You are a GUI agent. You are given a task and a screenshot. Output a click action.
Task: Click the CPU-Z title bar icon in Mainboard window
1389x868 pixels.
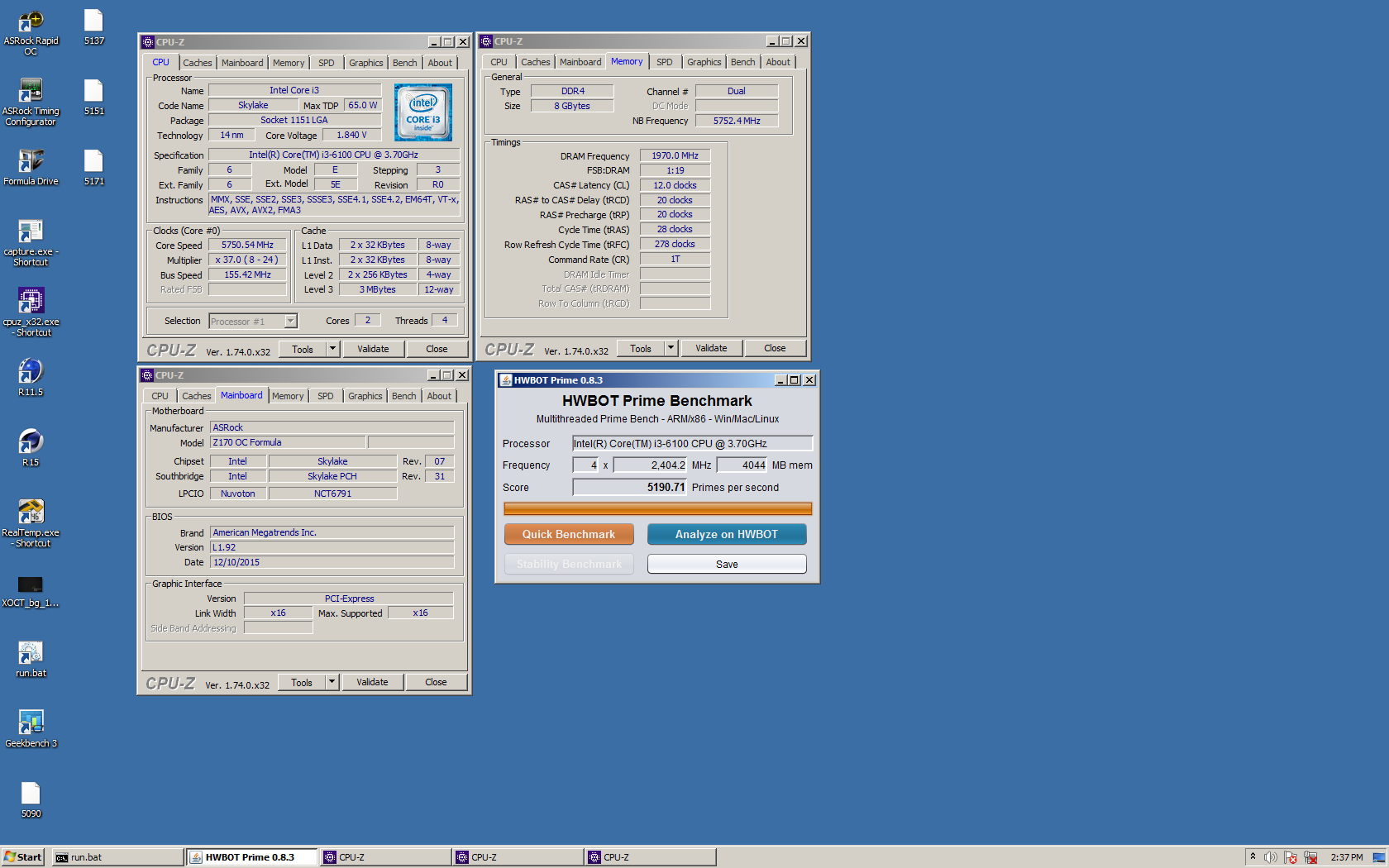coord(147,375)
